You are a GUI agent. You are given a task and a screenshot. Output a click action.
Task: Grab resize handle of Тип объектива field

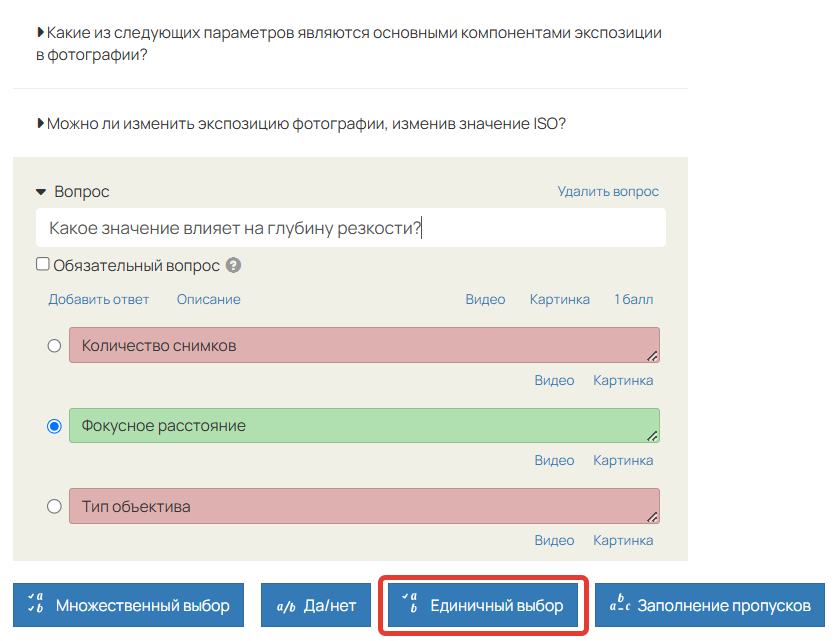click(x=652, y=516)
